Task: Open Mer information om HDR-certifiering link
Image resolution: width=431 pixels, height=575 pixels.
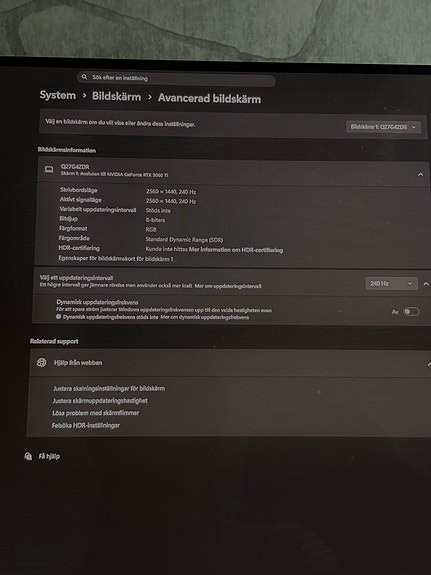Action: pos(236,250)
